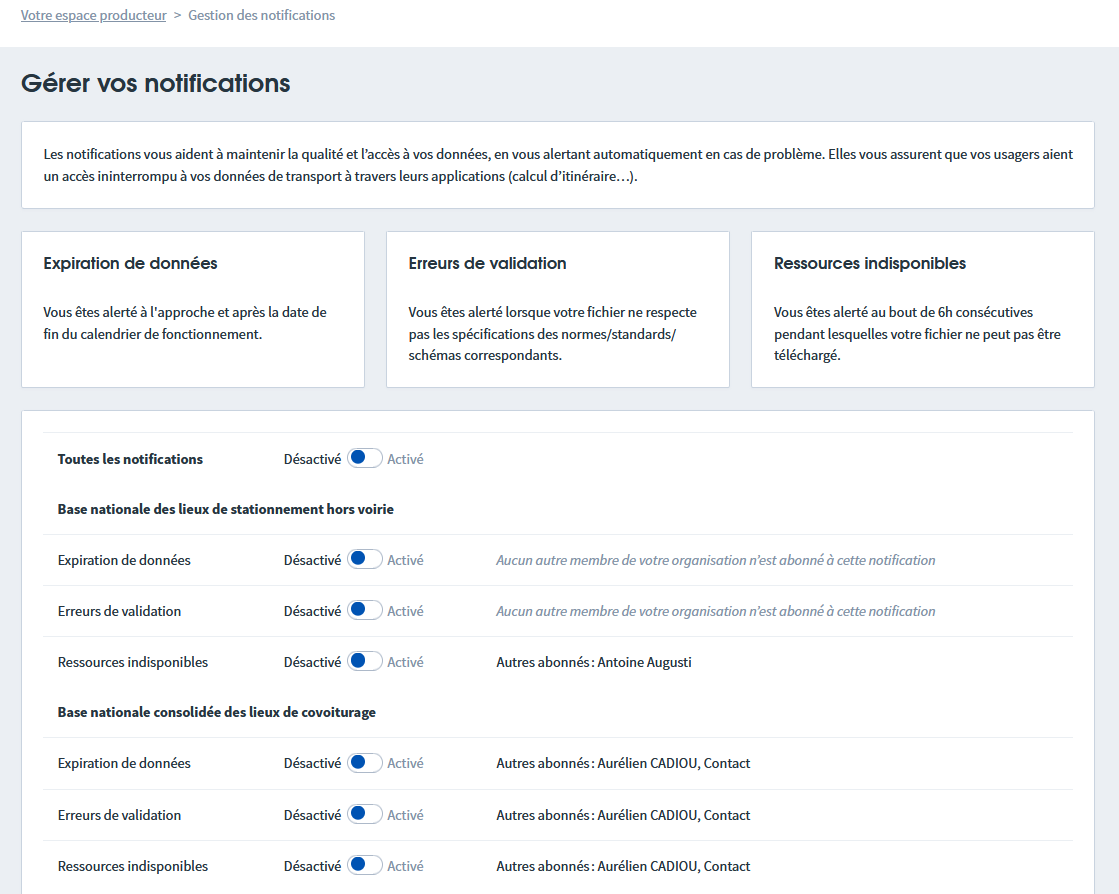Open the 'Votre espace producteur' breadcrumb link
The width and height of the screenshot is (1119, 894).
[93, 15]
